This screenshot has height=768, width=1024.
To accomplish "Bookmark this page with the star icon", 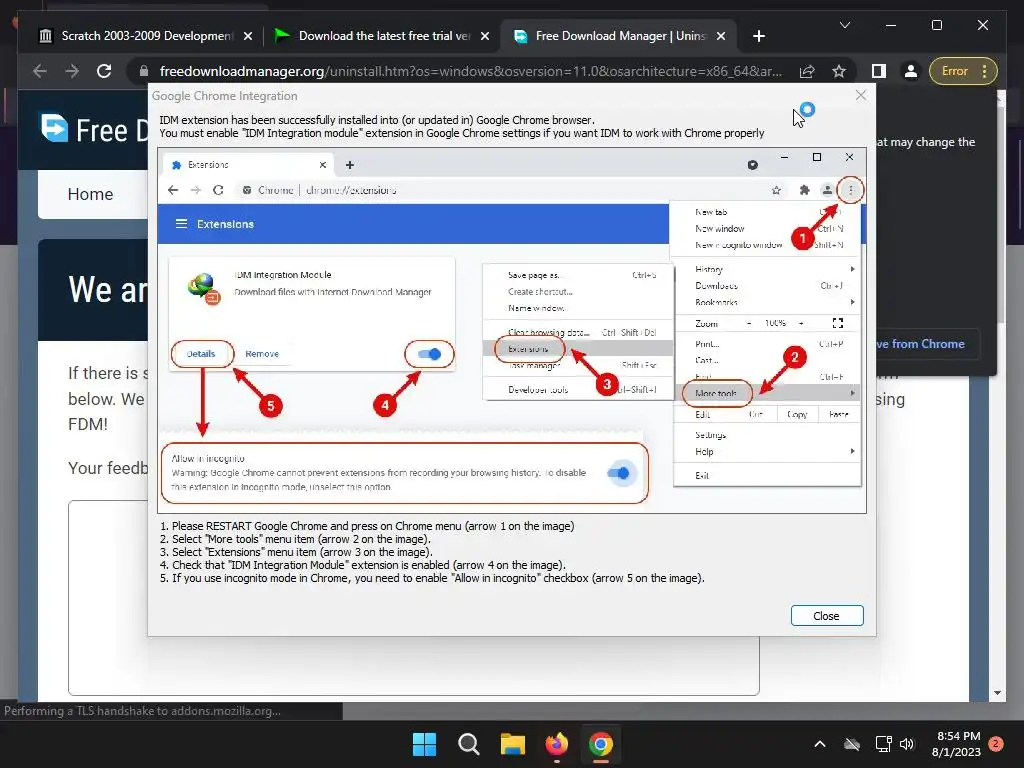I will 839,71.
